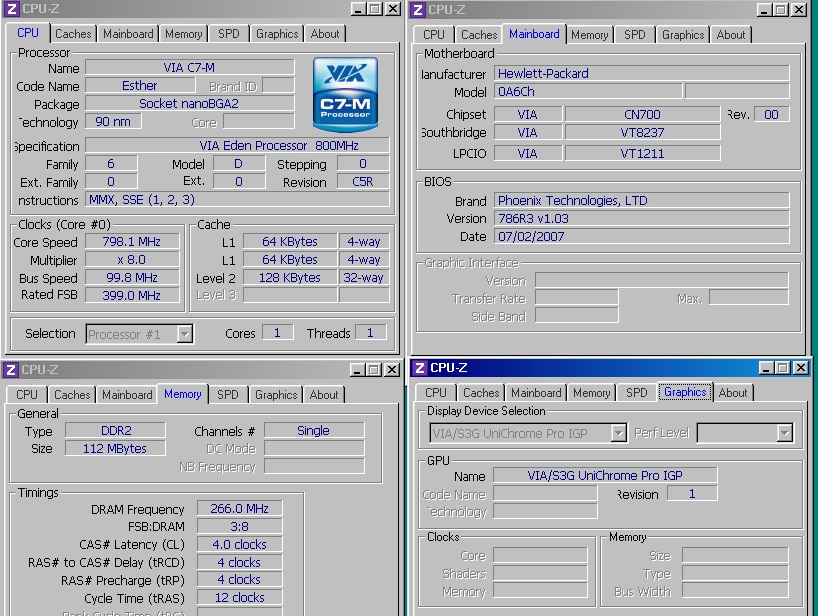Viewport: 818px width, 616px height.
Task: Open About tab in the Graphics window
Action: (x=732, y=393)
